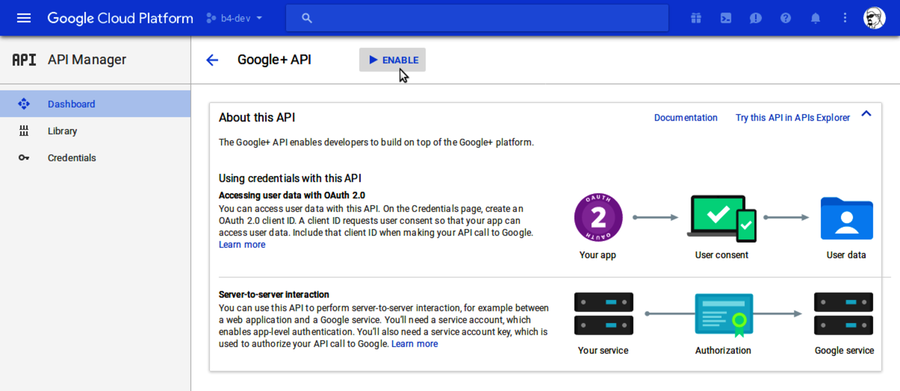Image resolution: width=900 pixels, height=391 pixels.
Task: Click the magnifying glass search icon
Action: tap(307, 18)
